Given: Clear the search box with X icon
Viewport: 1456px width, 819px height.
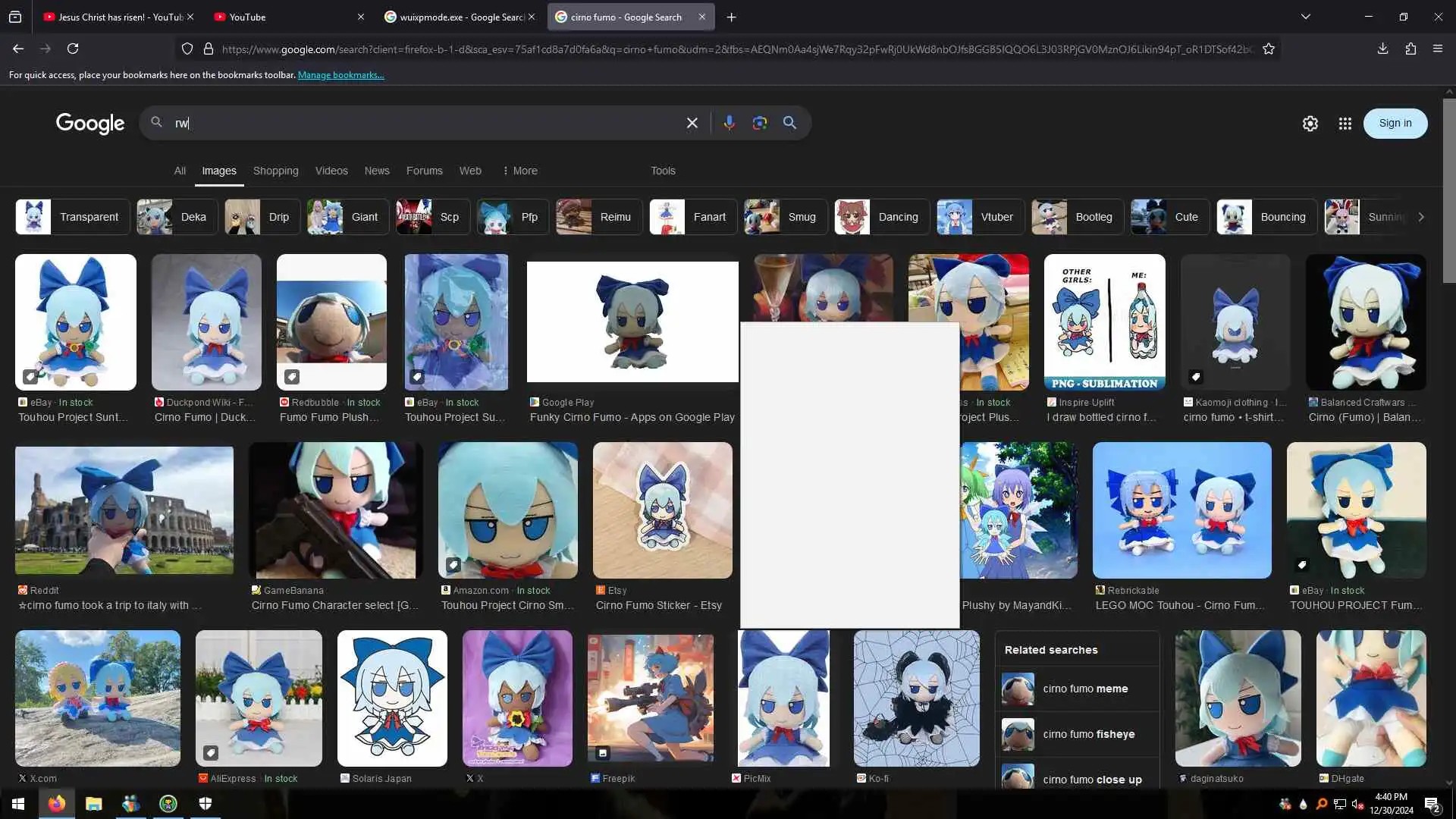Looking at the screenshot, I should [692, 123].
